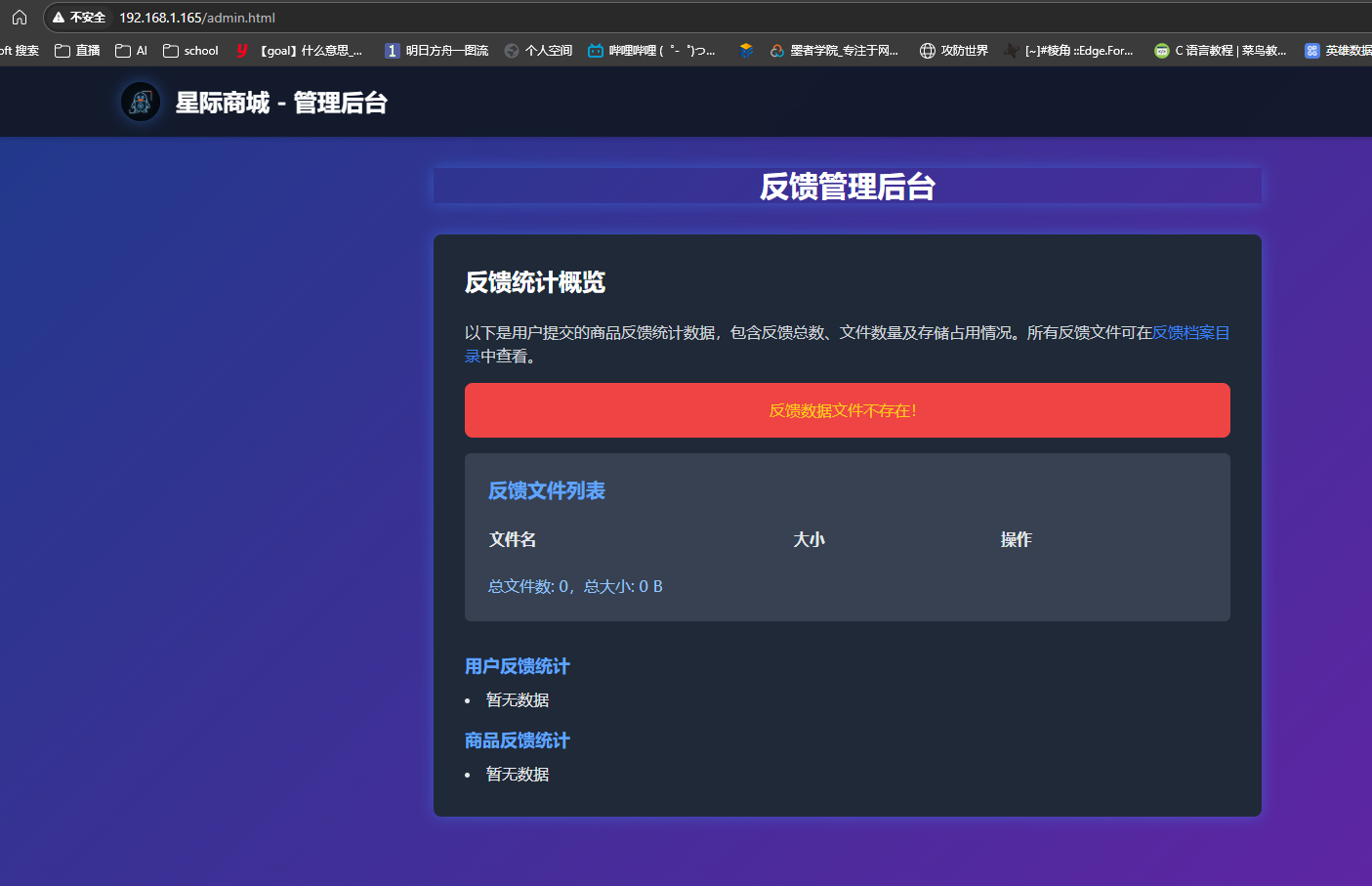Viewport: 1372px width, 886px height.
Task: Select the 文件名 column header
Action: (512, 538)
